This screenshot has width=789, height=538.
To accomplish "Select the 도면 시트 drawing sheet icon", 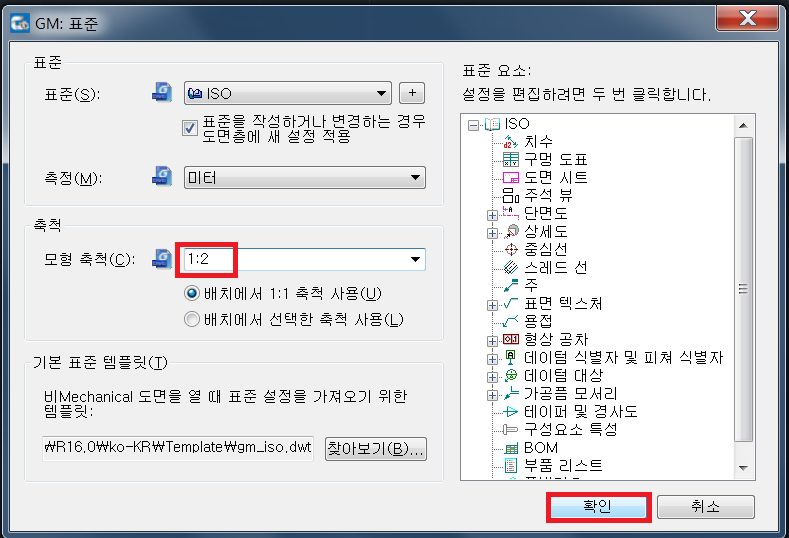I will (511, 178).
